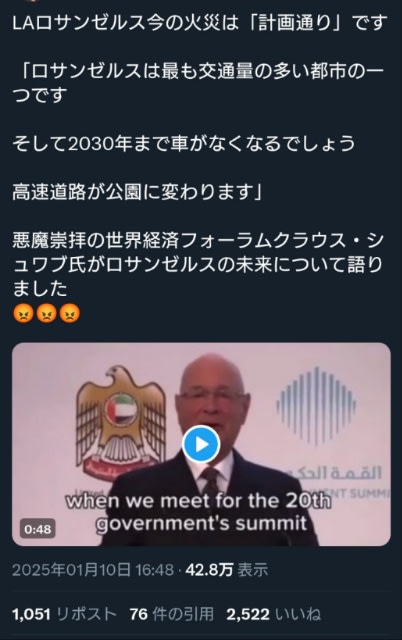
Task: View the 2,522 いいね likes list
Action: pyautogui.click(x=273, y=614)
